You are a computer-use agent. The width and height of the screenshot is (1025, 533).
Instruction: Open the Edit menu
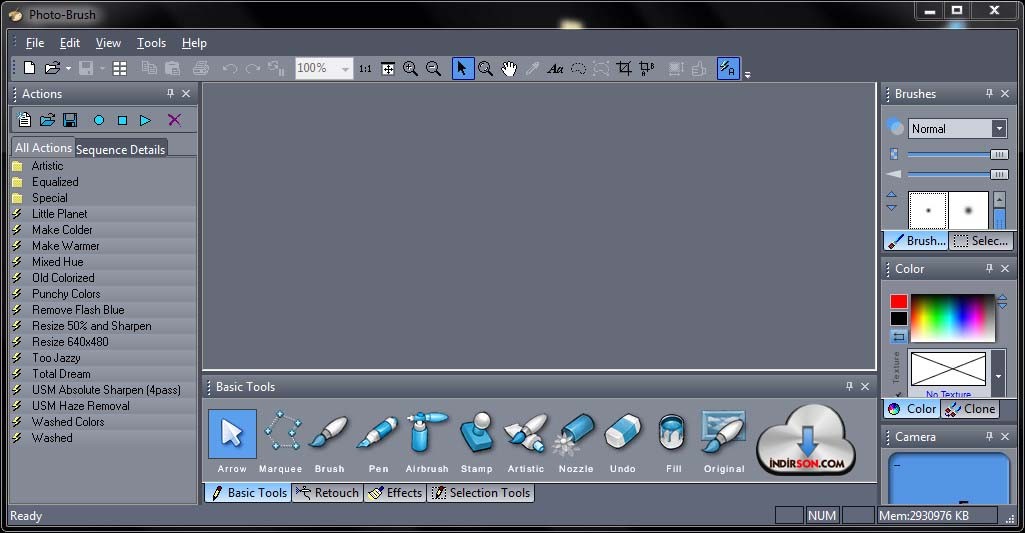[69, 43]
